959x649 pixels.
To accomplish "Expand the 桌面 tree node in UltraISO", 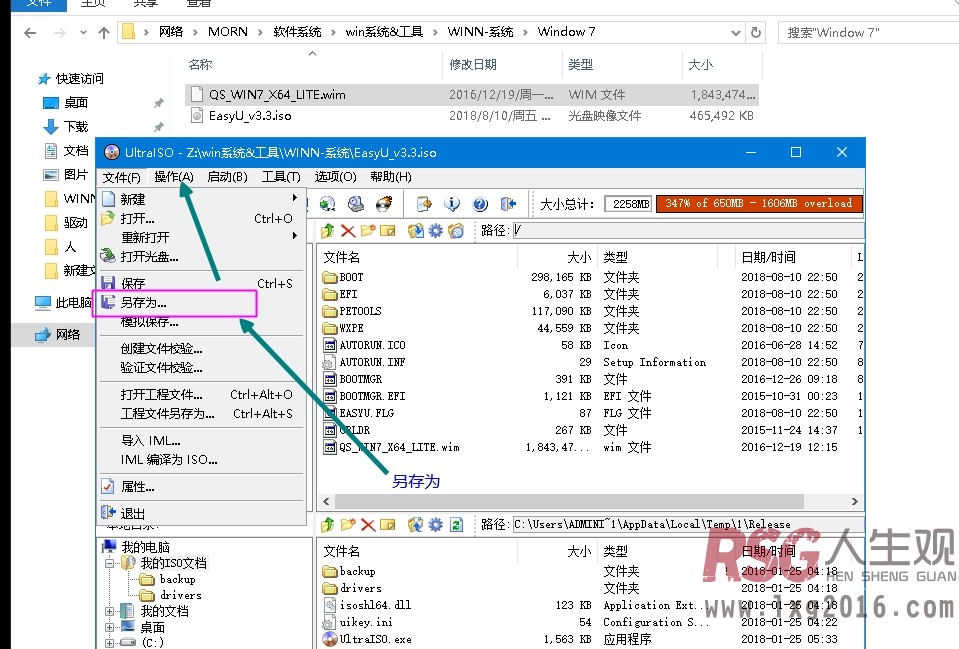I will [109, 627].
